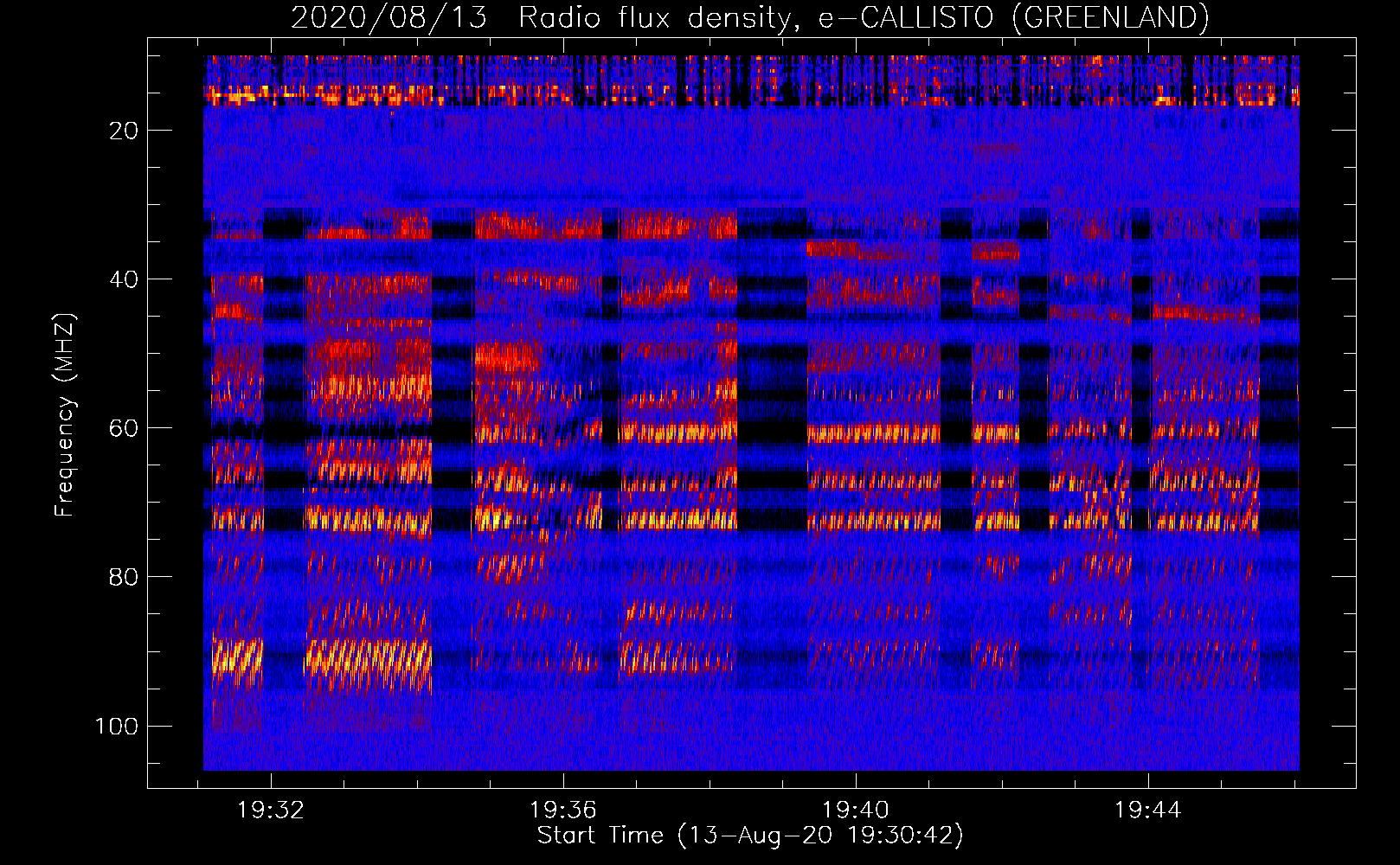Click the plot title '2020/08/13 Radio flux density'
The width and height of the screenshot is (1400, 865).
[x=749, y=17]
